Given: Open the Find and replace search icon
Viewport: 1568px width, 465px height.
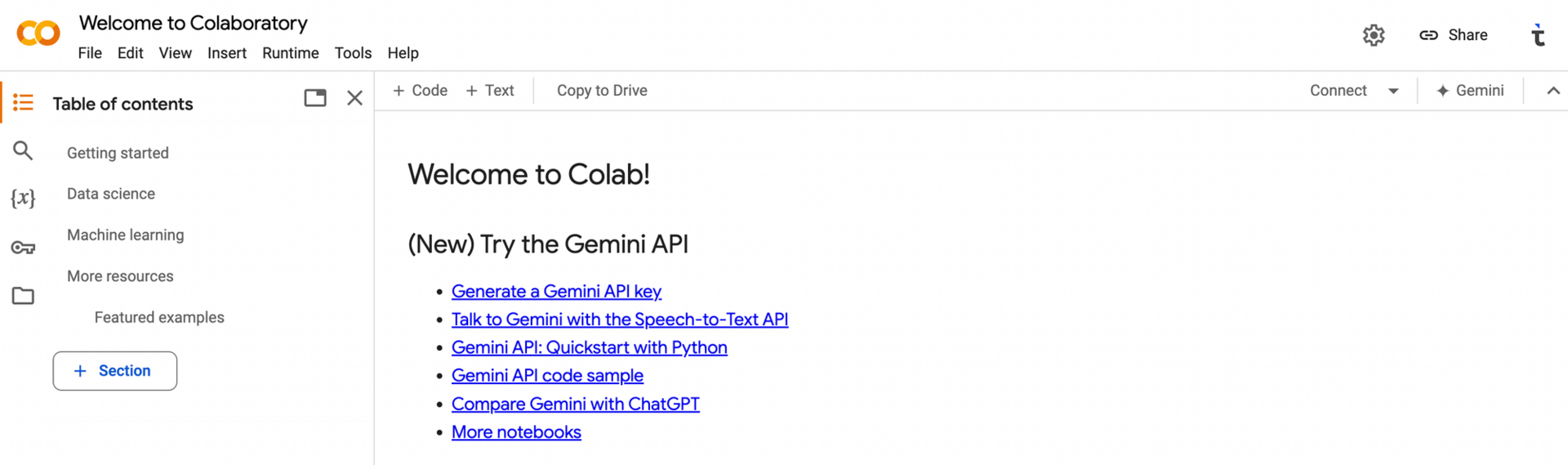Looking at the screenshot, I should tap(23, 150).
